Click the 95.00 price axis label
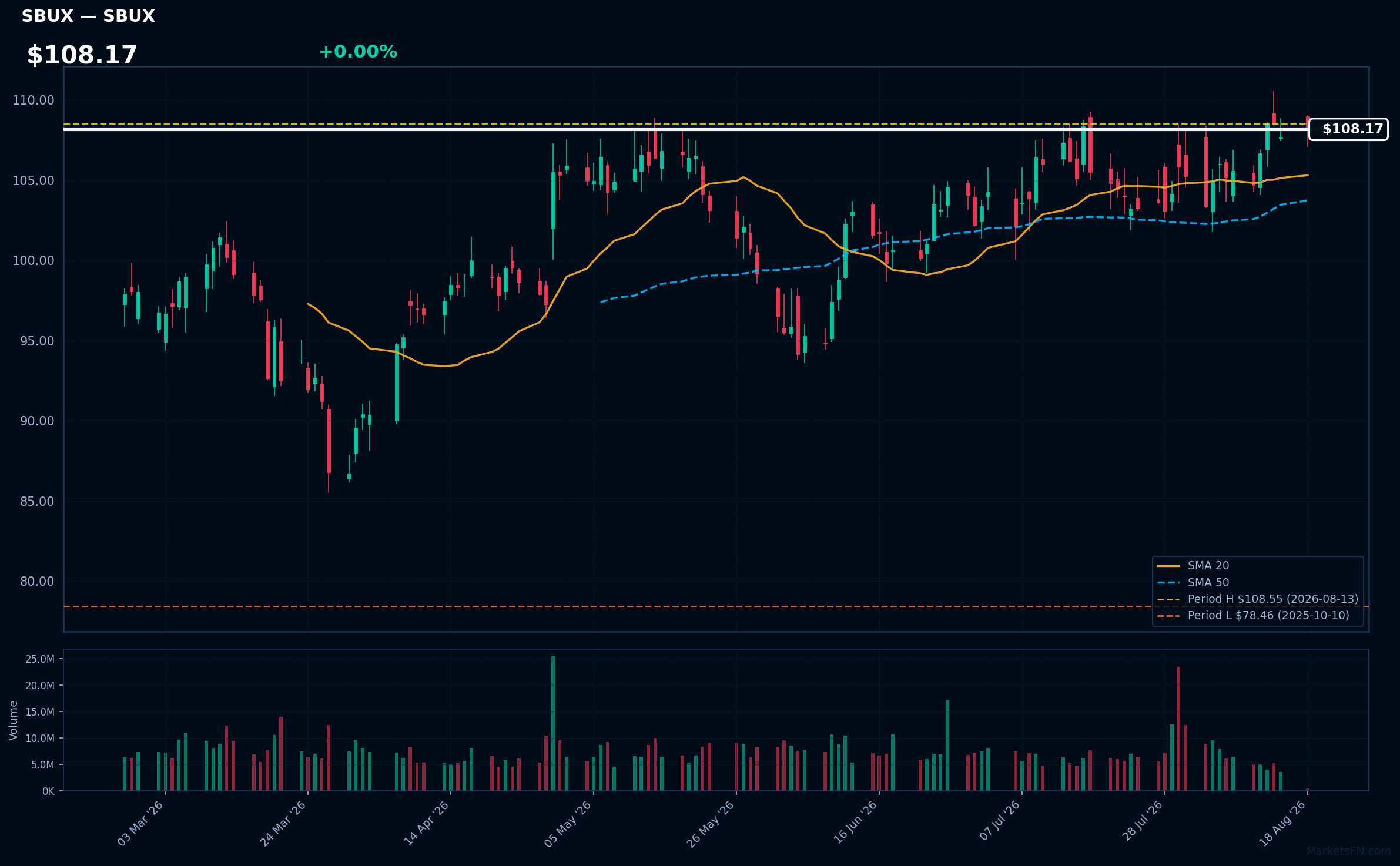The height and width of the screenshot is (866, 1400). 37,341
